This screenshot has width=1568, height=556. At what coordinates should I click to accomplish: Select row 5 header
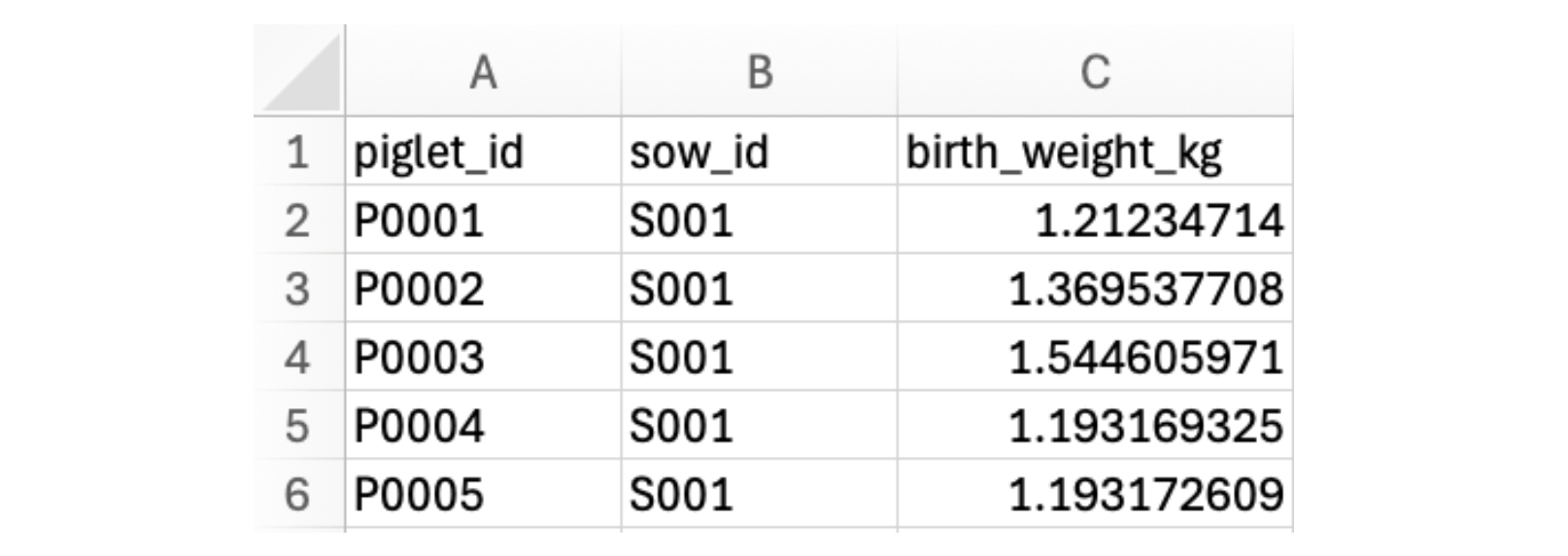point(297,427)
